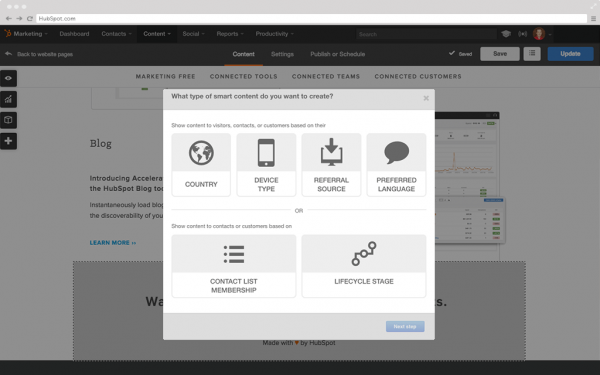Close the smart content dialog
This screenshot has height=375, width=600.
[426, 98]
